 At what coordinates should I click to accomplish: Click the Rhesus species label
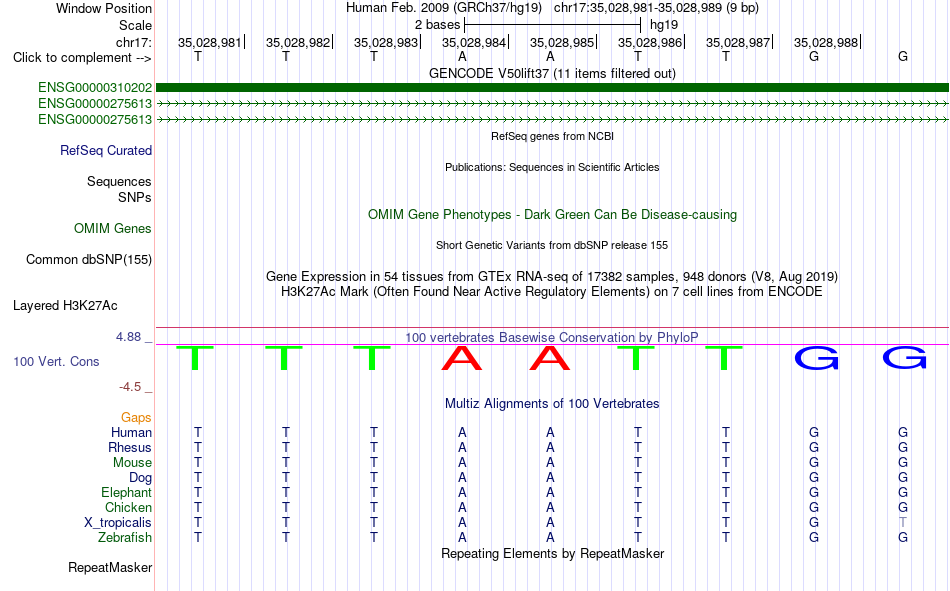pyautogui.click(x=130, y=448)
